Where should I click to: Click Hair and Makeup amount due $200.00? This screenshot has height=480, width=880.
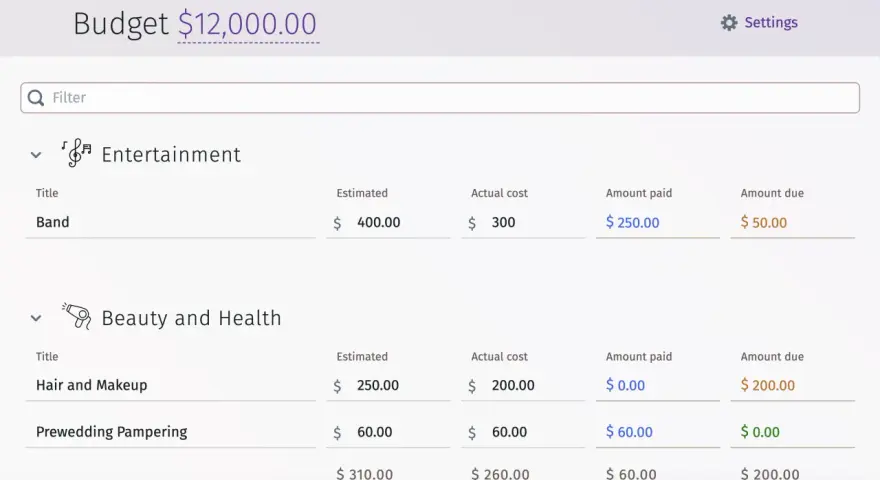click(767, 386)
